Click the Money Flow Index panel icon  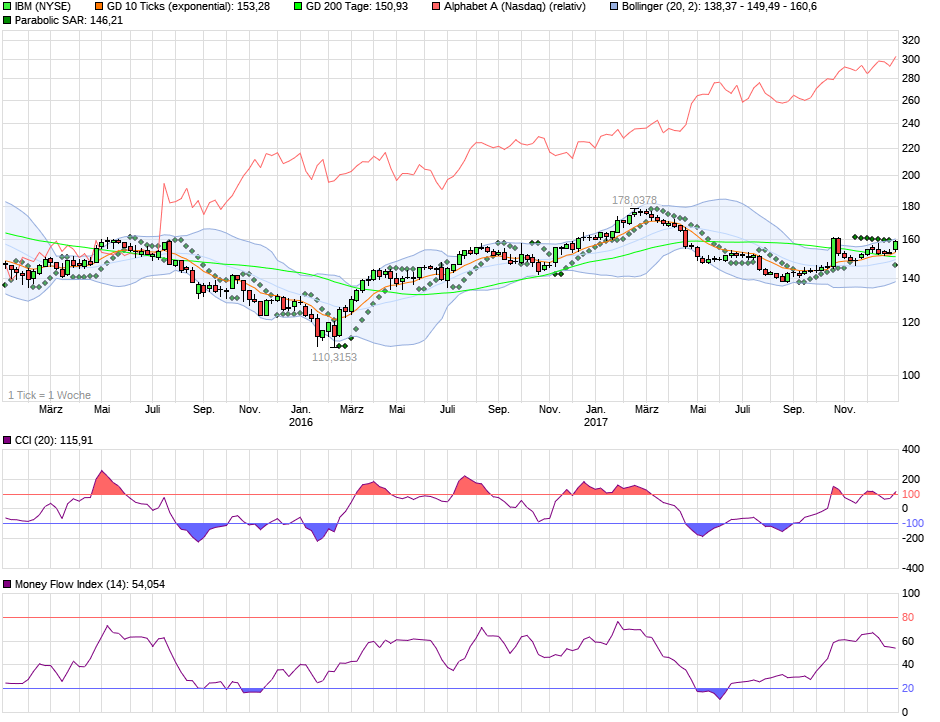pyautogui.click(x=9, y=583)
